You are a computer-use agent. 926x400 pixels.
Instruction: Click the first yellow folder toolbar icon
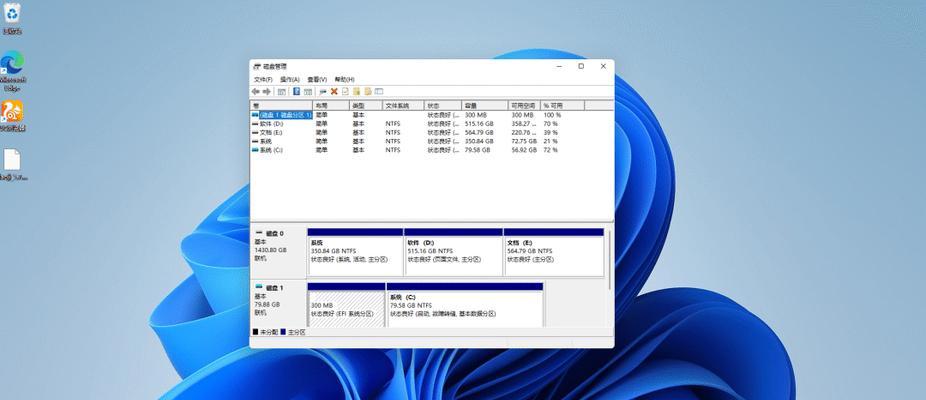click(x=357, y=92)
